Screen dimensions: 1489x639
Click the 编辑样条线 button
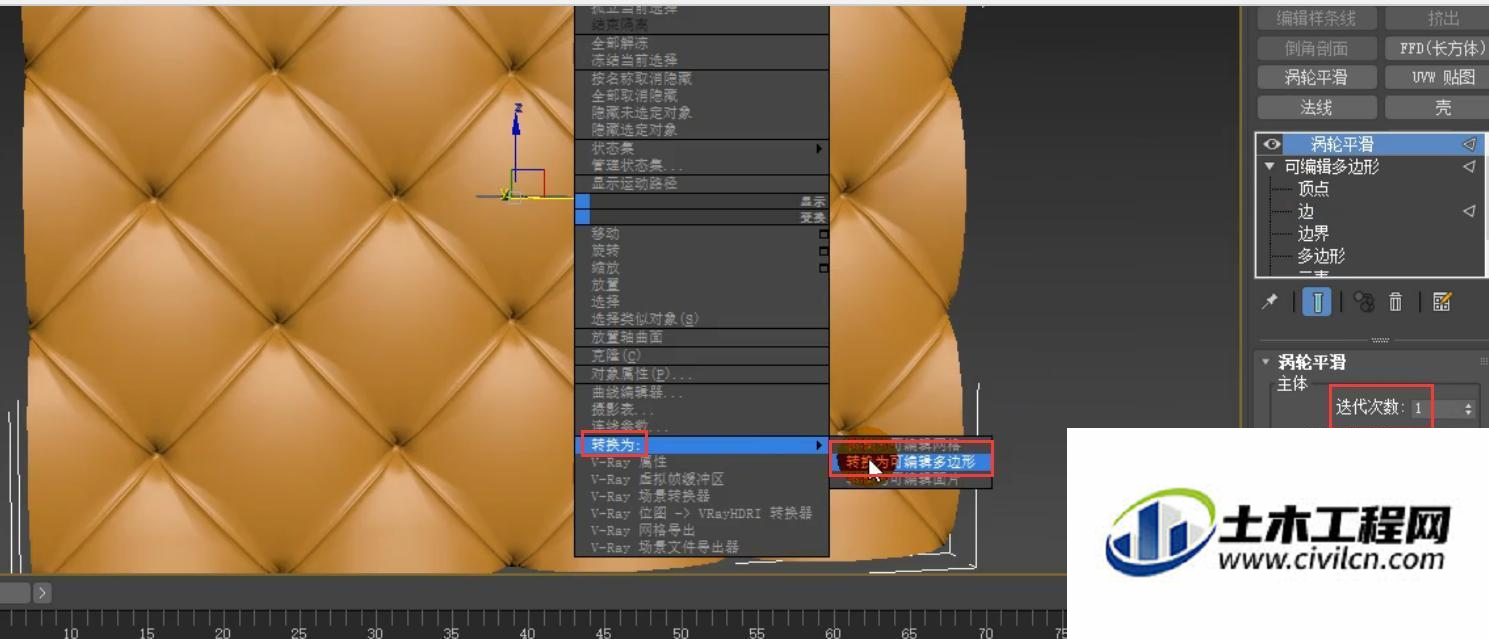pos(1316,19)
